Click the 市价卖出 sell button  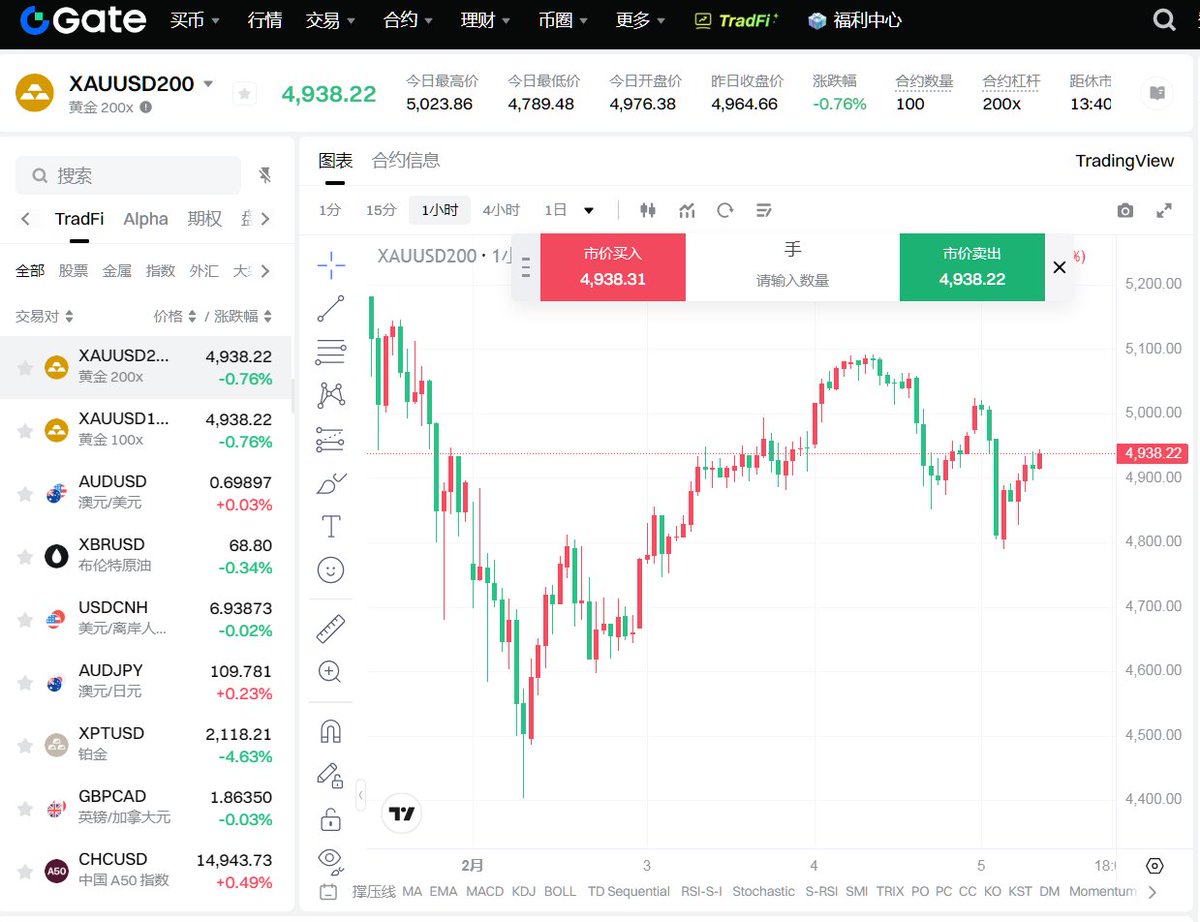coord(972,267)
